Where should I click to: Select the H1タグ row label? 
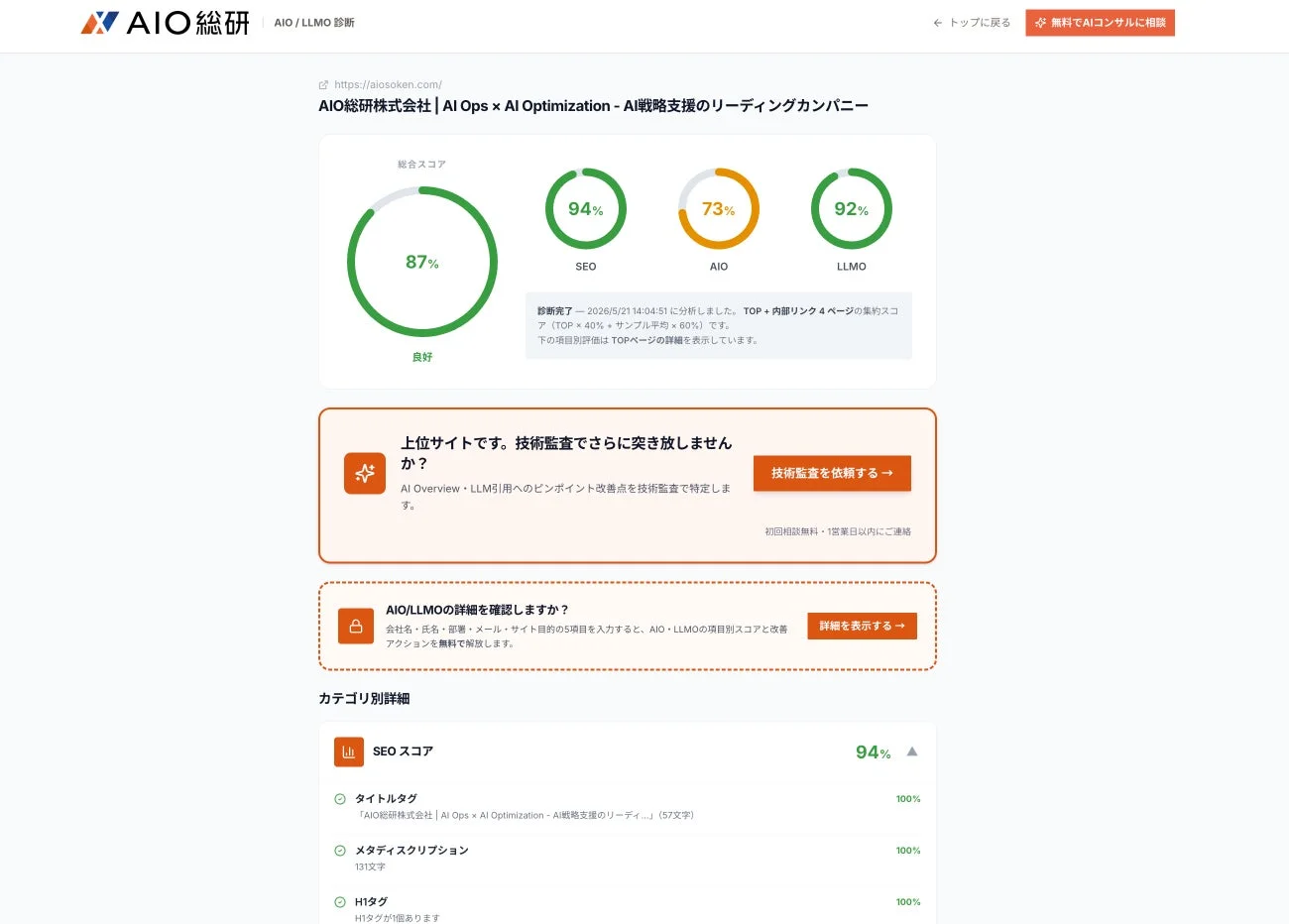tap(371, 901)
